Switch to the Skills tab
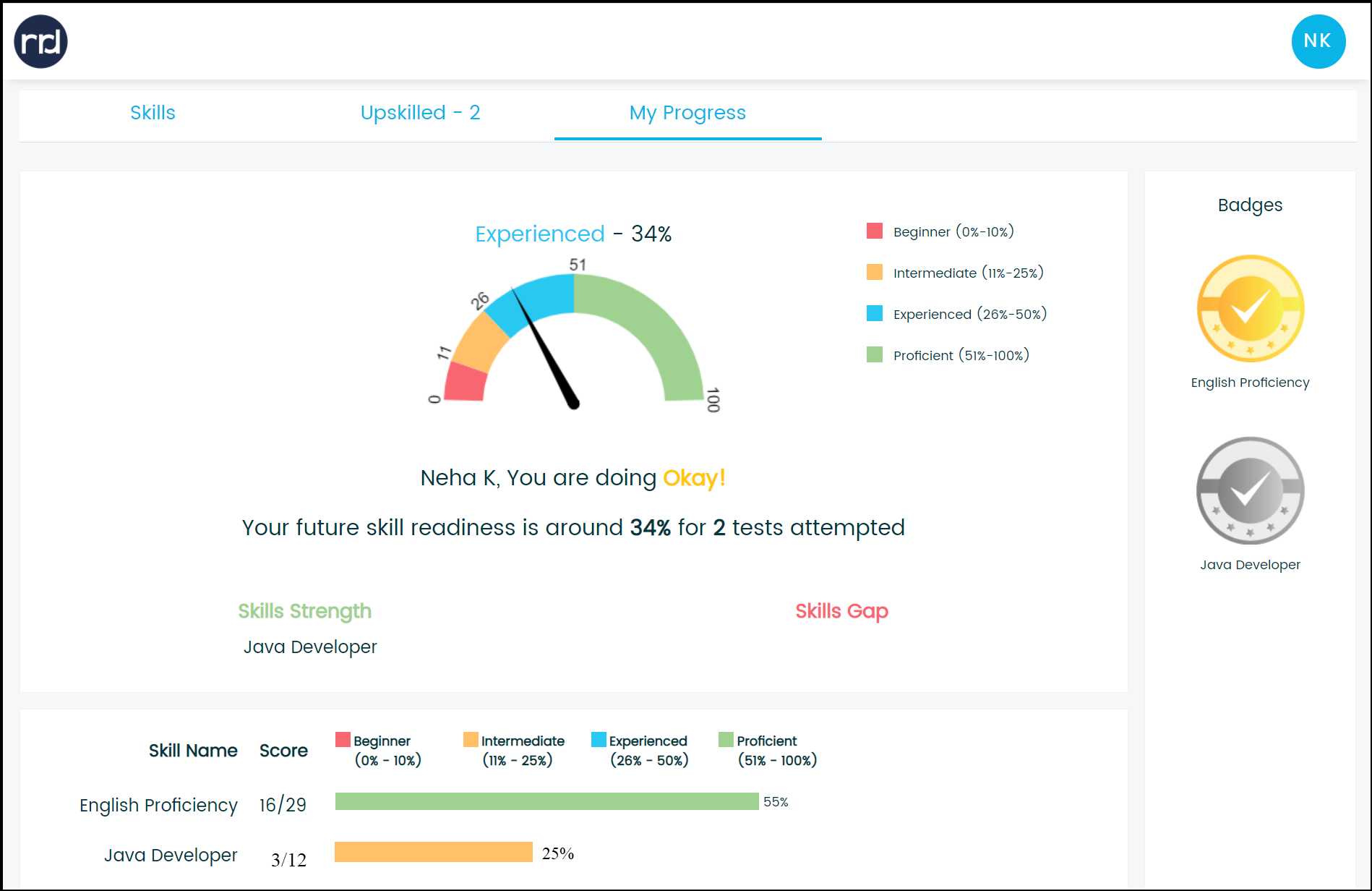 (153, 113)
